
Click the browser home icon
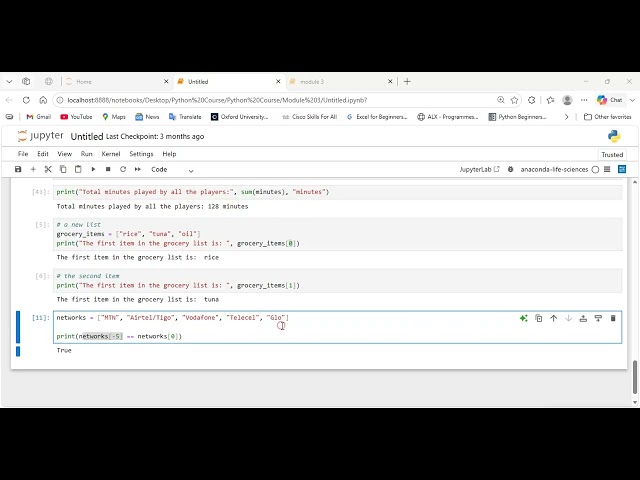click(x=43, y=100)
